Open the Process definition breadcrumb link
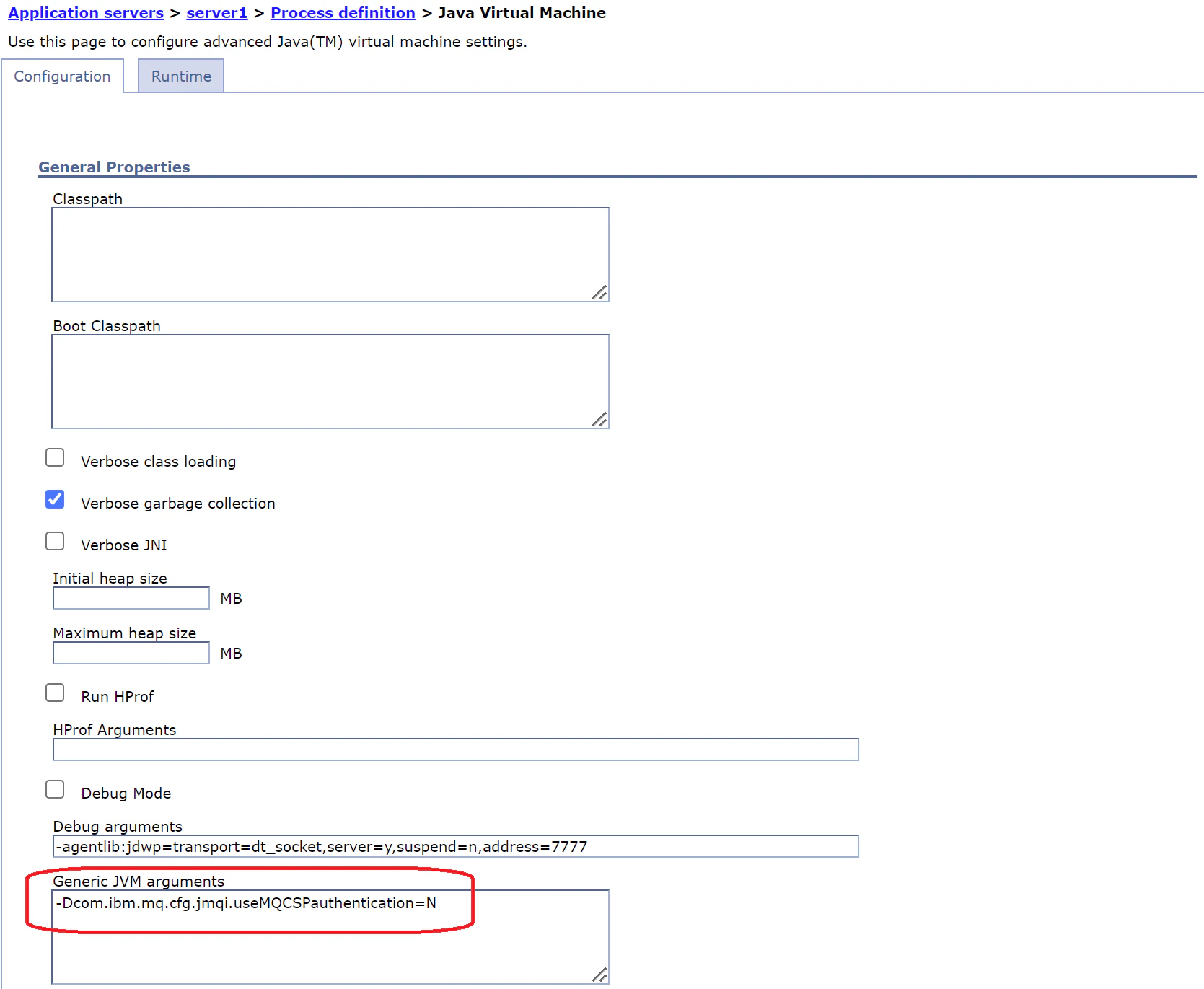Screen dimensions: 1204x989 tap(343, 13)
